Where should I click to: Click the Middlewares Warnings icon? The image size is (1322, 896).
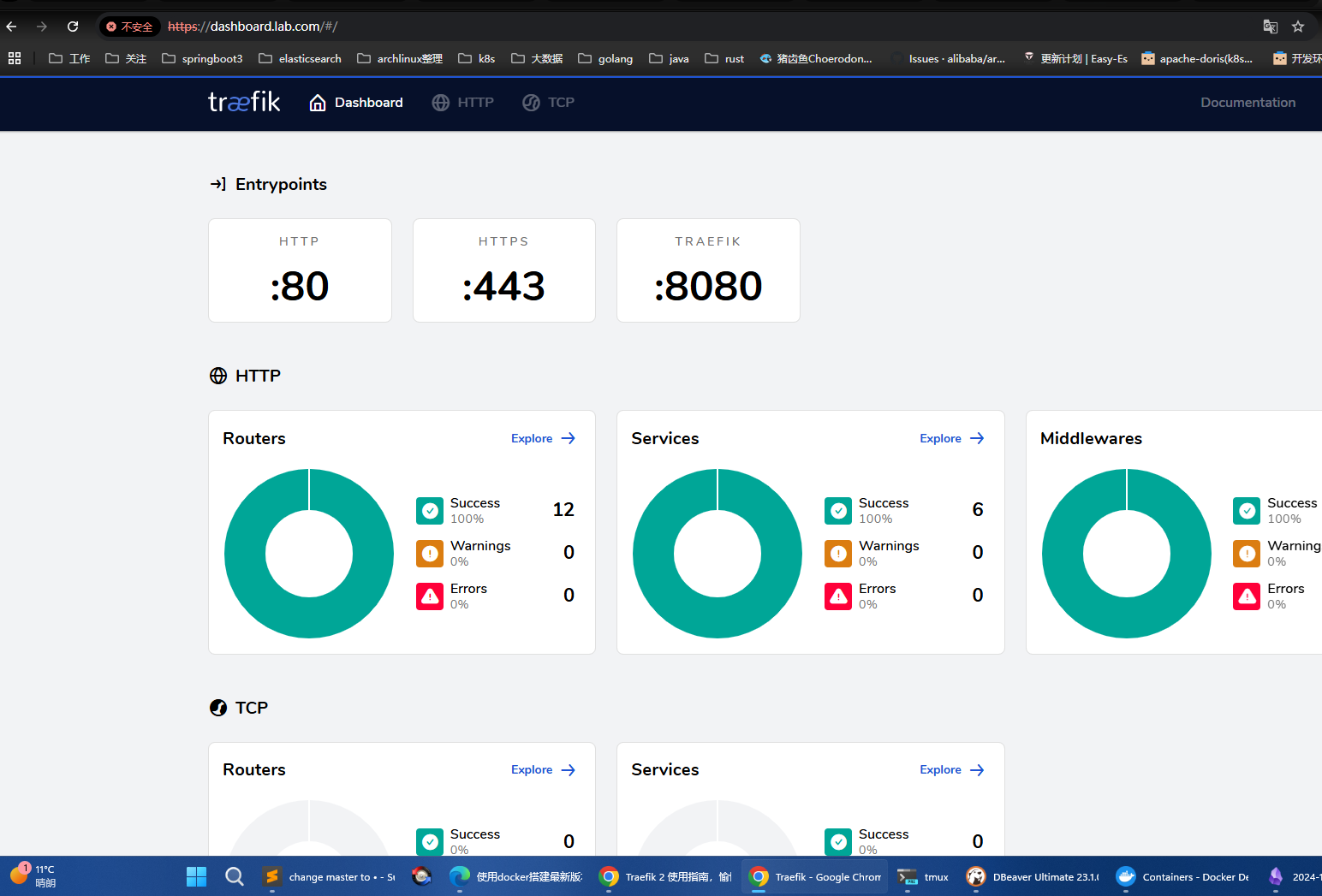tap(1247, 554)
